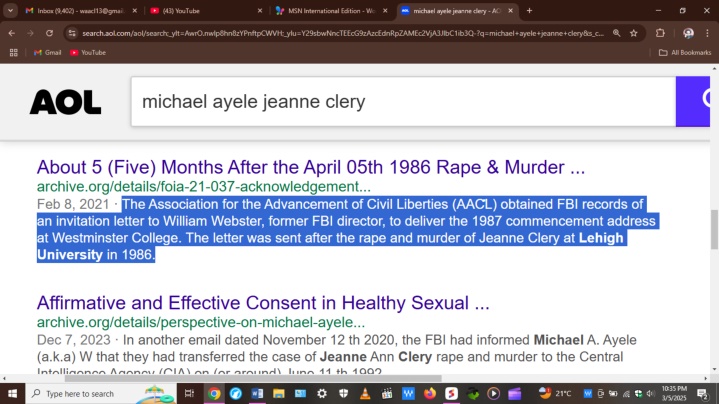Go back to the previous page
The width and height of the screenshot is (719, 404).
(x=11, y=33)
